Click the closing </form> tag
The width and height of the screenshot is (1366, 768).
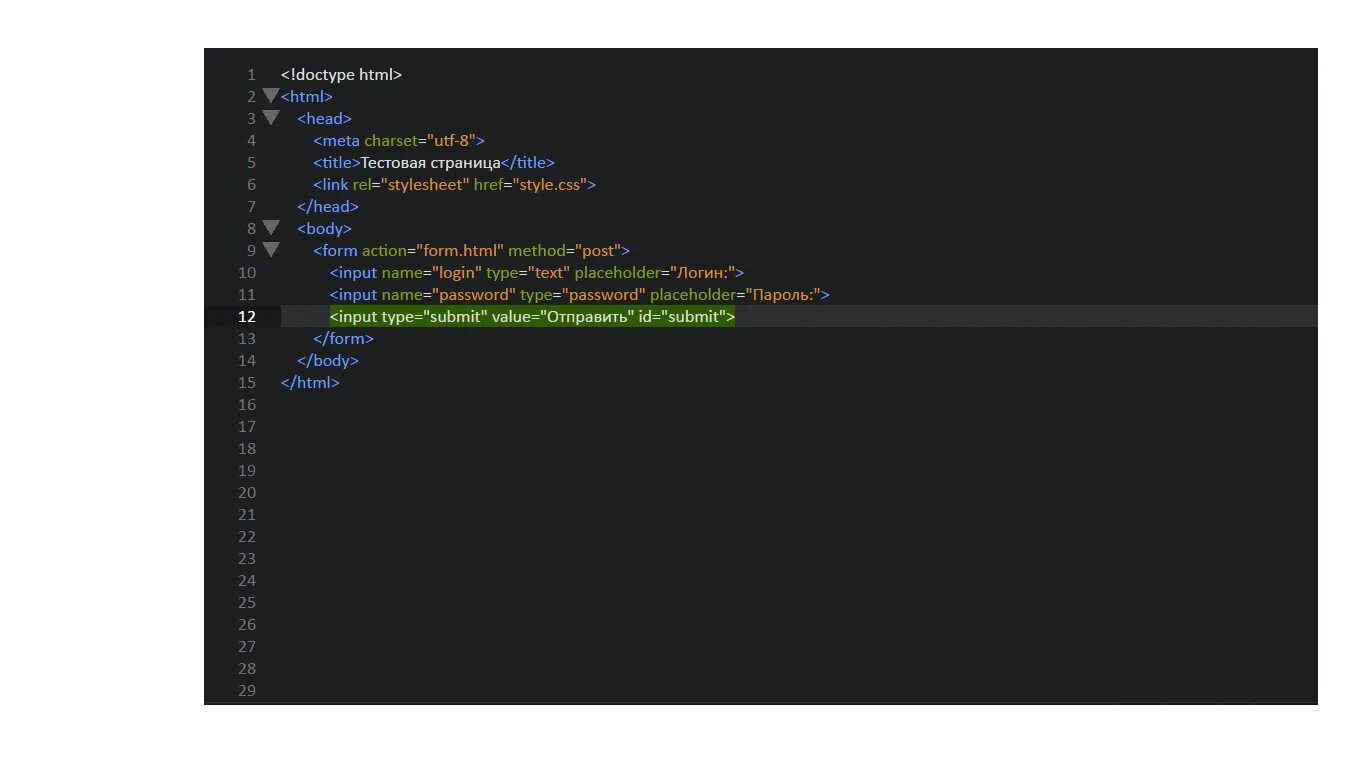(343, 339)
